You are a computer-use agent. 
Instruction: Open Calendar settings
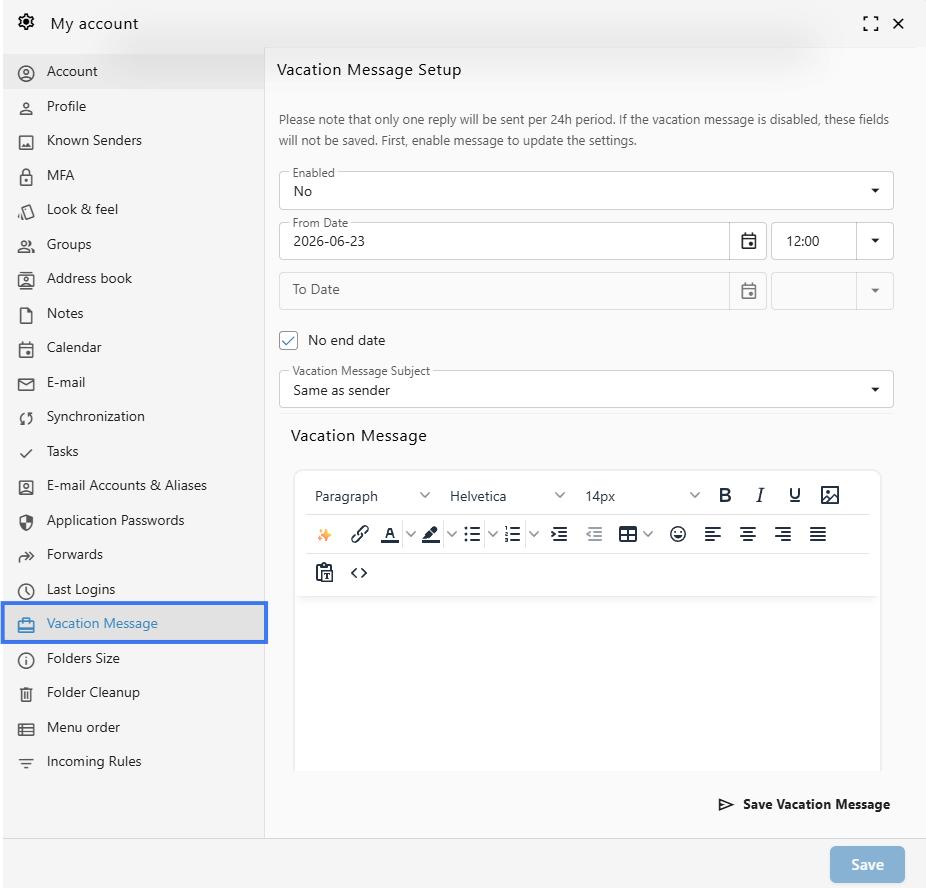pyautogui.click(x=133, y=348)
